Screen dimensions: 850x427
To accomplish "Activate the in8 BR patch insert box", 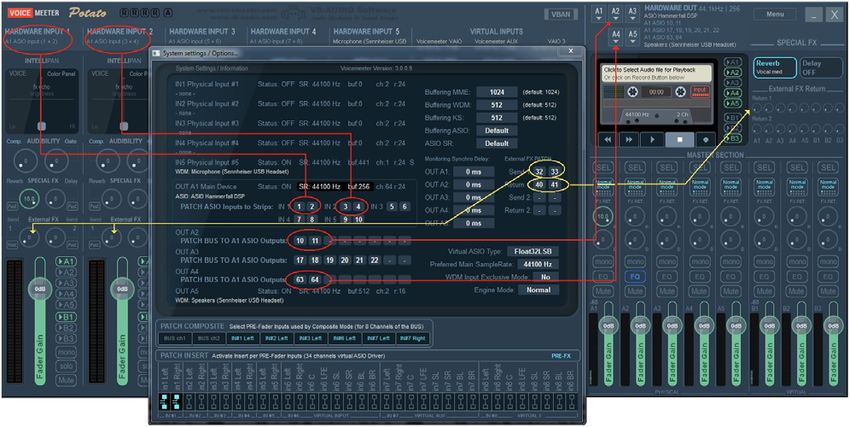I will tap(570, 402).
